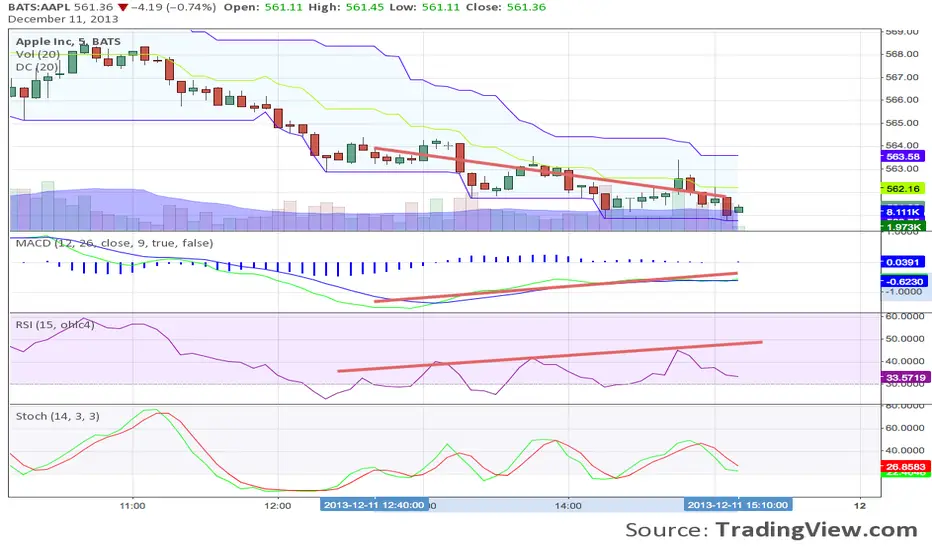Click the 0.0391 MACD histogram value tag
The height and width of the screenshot is (550, 932).
[902, 262]
